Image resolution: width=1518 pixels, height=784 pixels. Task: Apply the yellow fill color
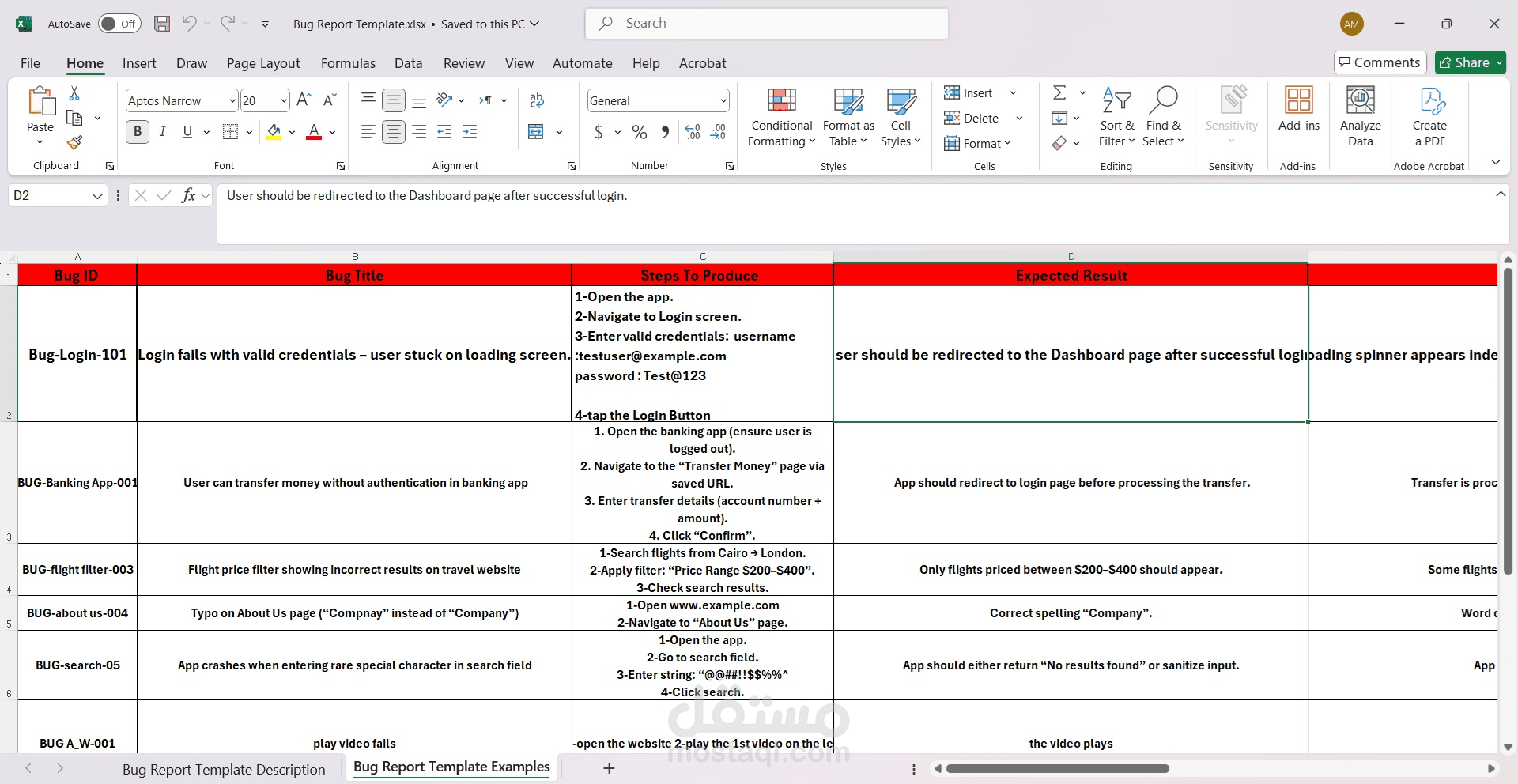(x=274, y=132)
